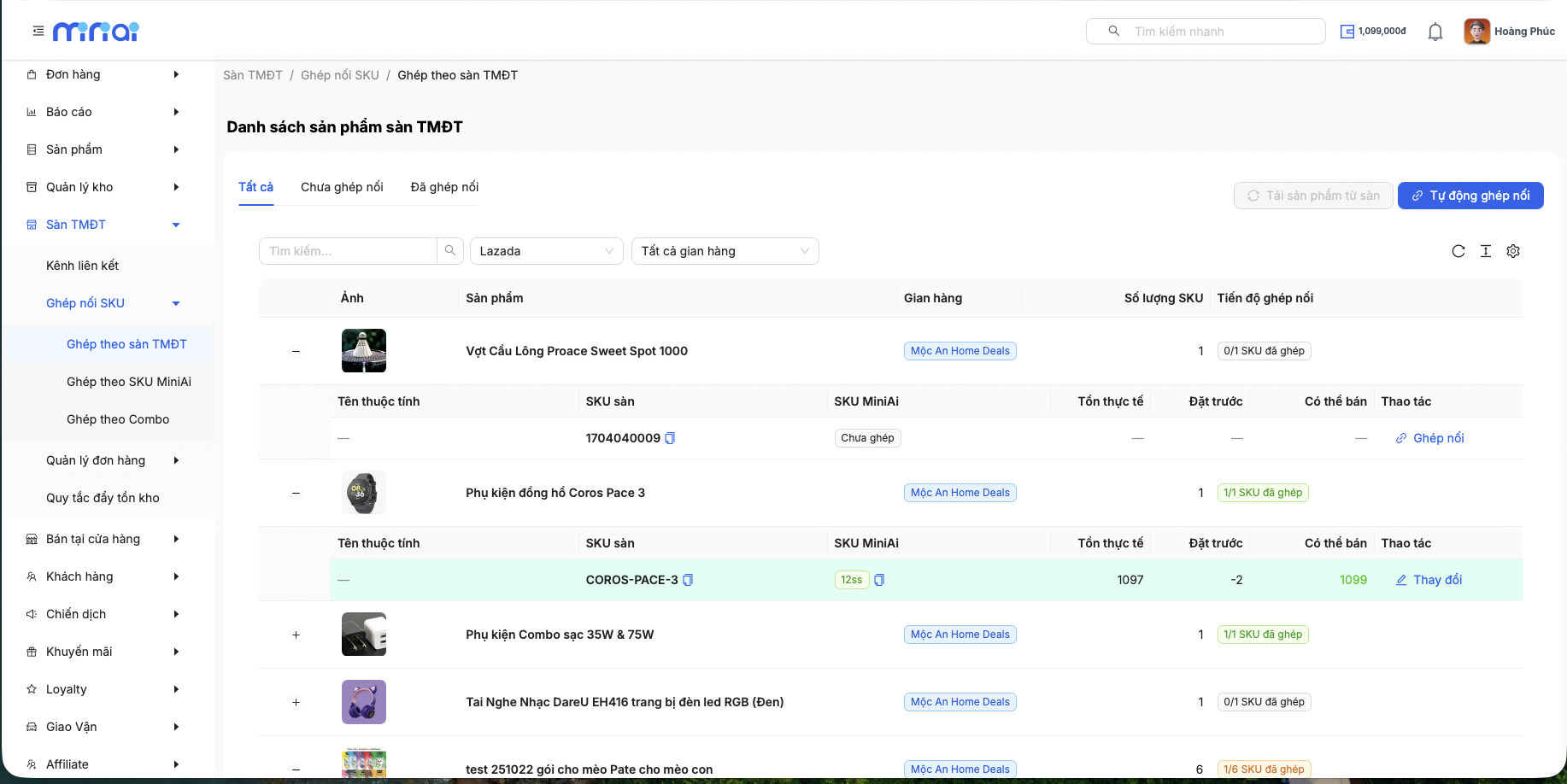Open the Tất cả gian hàng dropdown
Viewport: 1567px width, 784px height.
coord(725,251)
